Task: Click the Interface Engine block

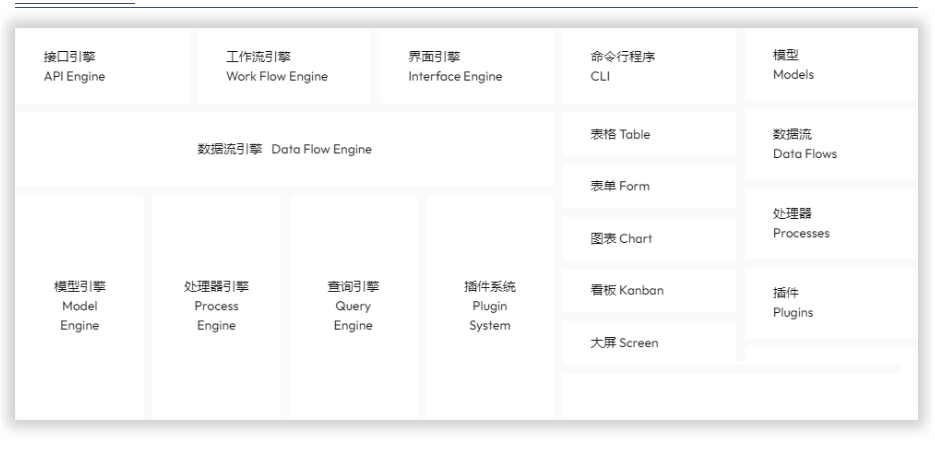Action: click(467, 66)
